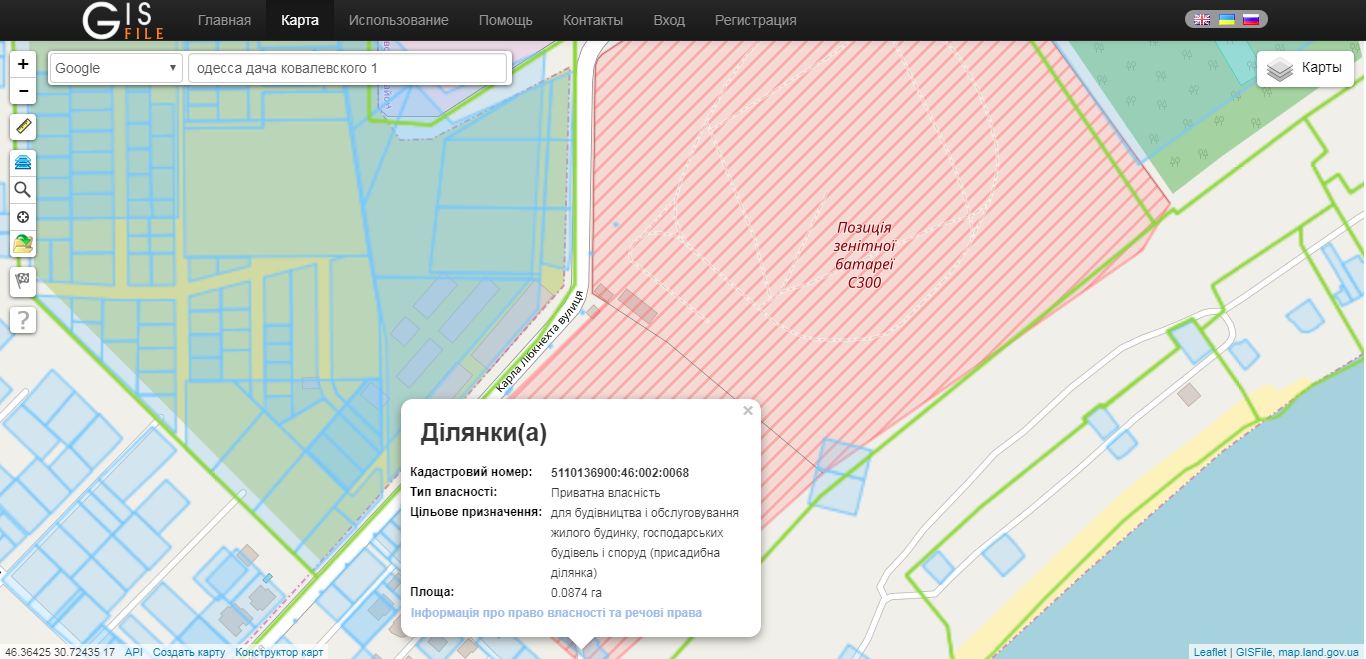
Task: Click the zoom in plus button
Action: [x=23, y=65]
